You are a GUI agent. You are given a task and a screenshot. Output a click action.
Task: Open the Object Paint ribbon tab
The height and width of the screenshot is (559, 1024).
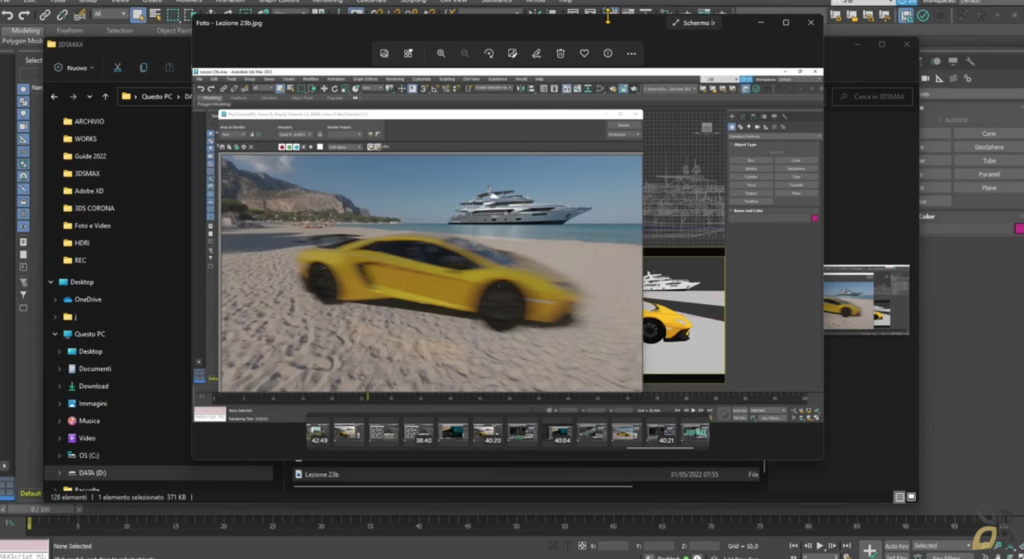click(x=173, y=31)
